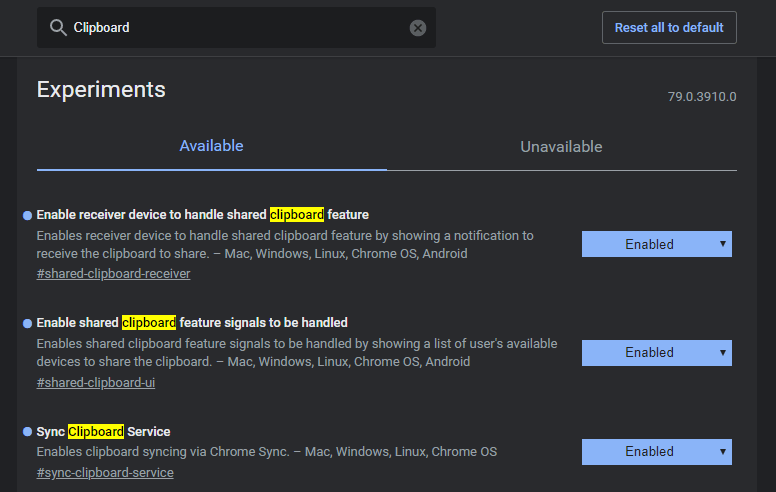
Task: Click blue dot beside receiver device flag
Action: [27, 215]
